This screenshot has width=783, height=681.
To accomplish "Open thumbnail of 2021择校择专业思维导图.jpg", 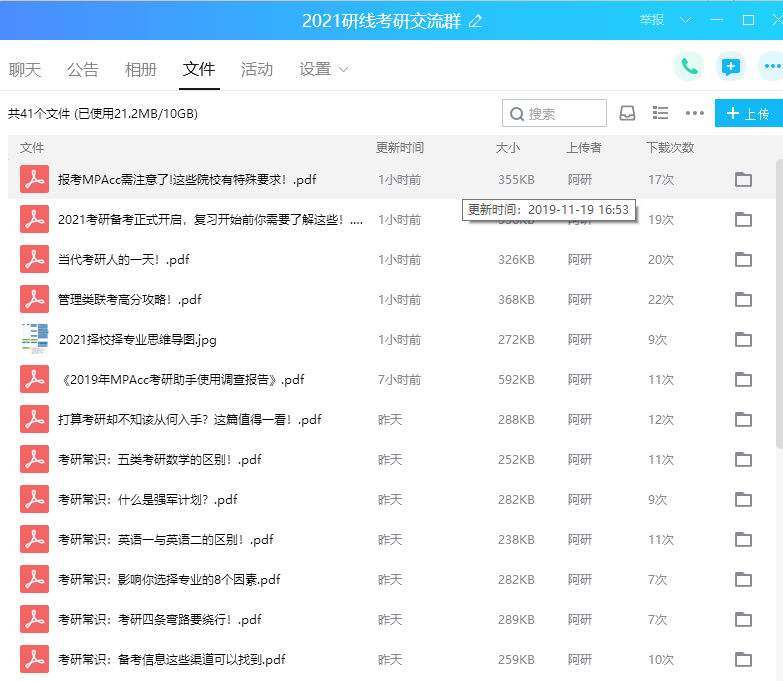I will (x=35, y=339).
